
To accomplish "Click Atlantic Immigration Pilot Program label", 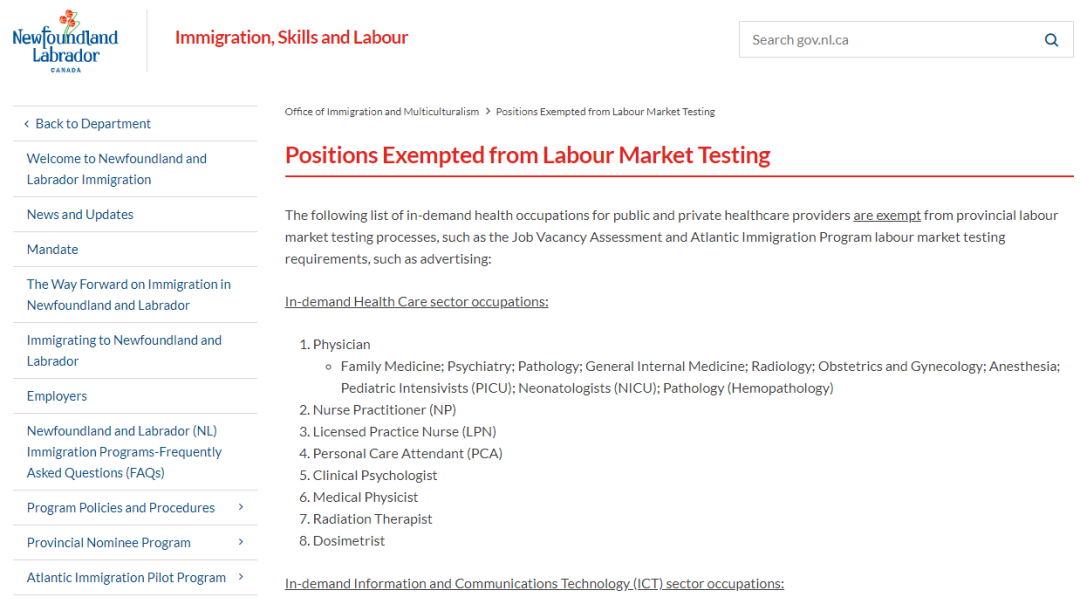I will pyautogui.click(x=126, y=577).
